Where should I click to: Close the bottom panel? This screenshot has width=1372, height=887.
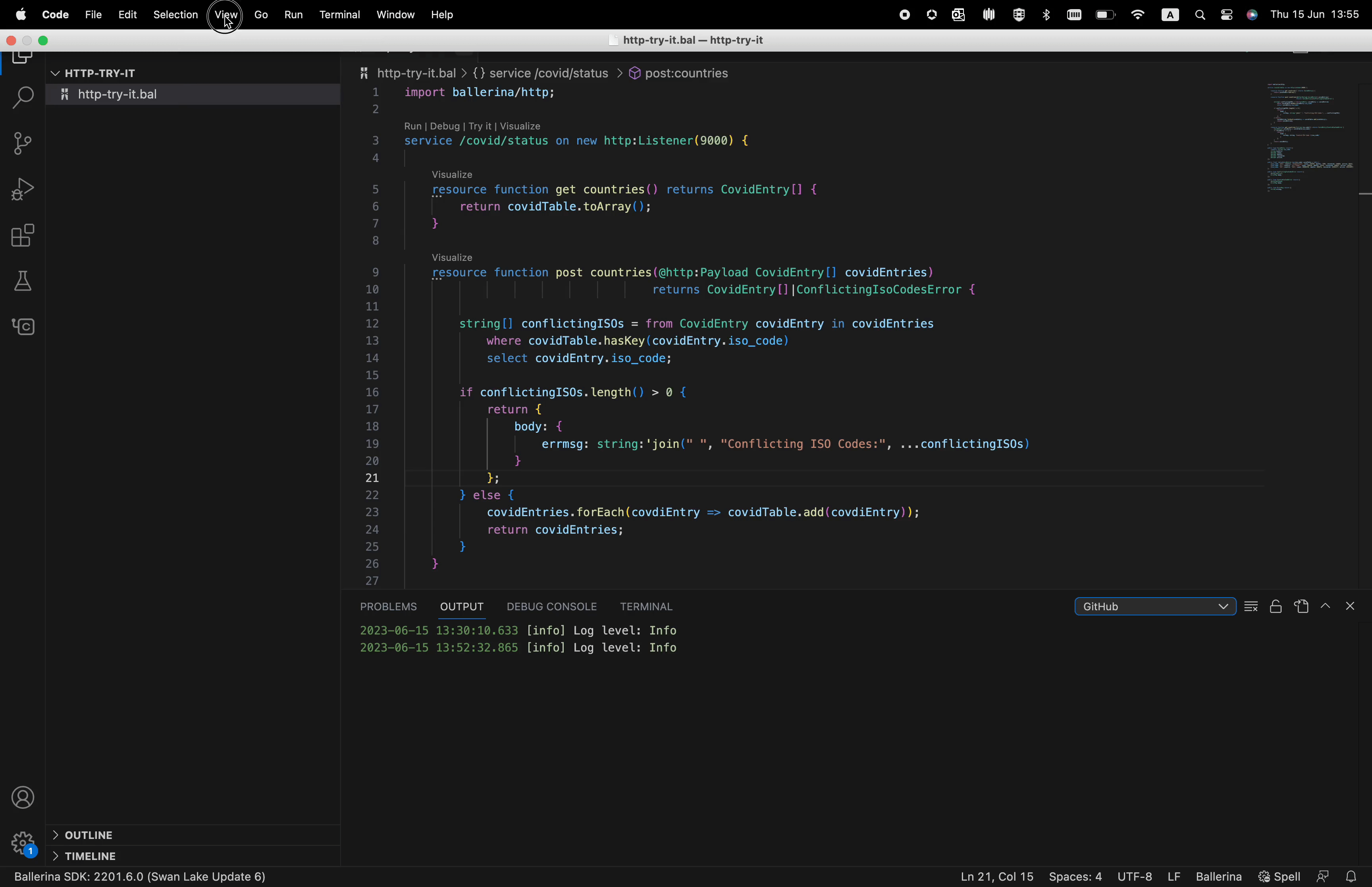point(1351,606)
